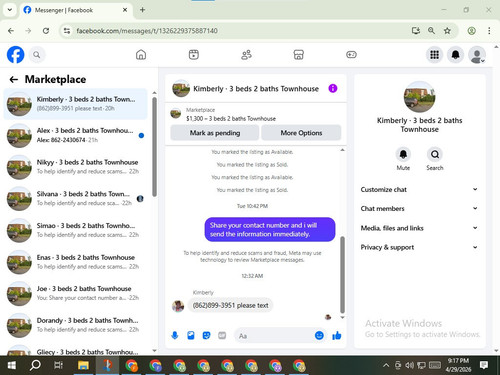
Task: Reload the page with the refresh icon
Action: 46,31
